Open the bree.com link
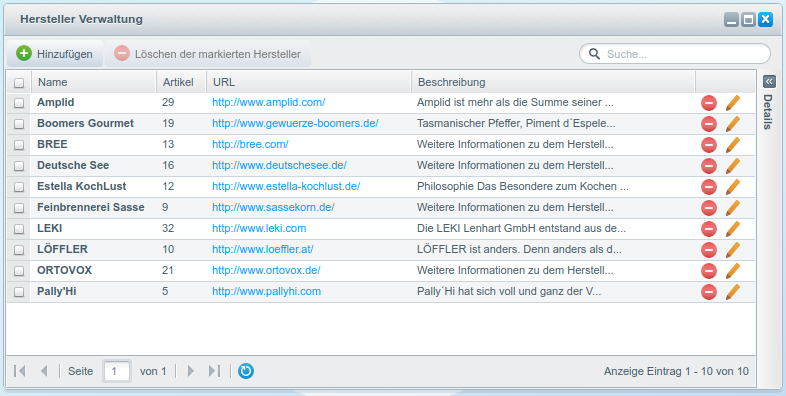The image size is (786, 396). click(250, 144)
